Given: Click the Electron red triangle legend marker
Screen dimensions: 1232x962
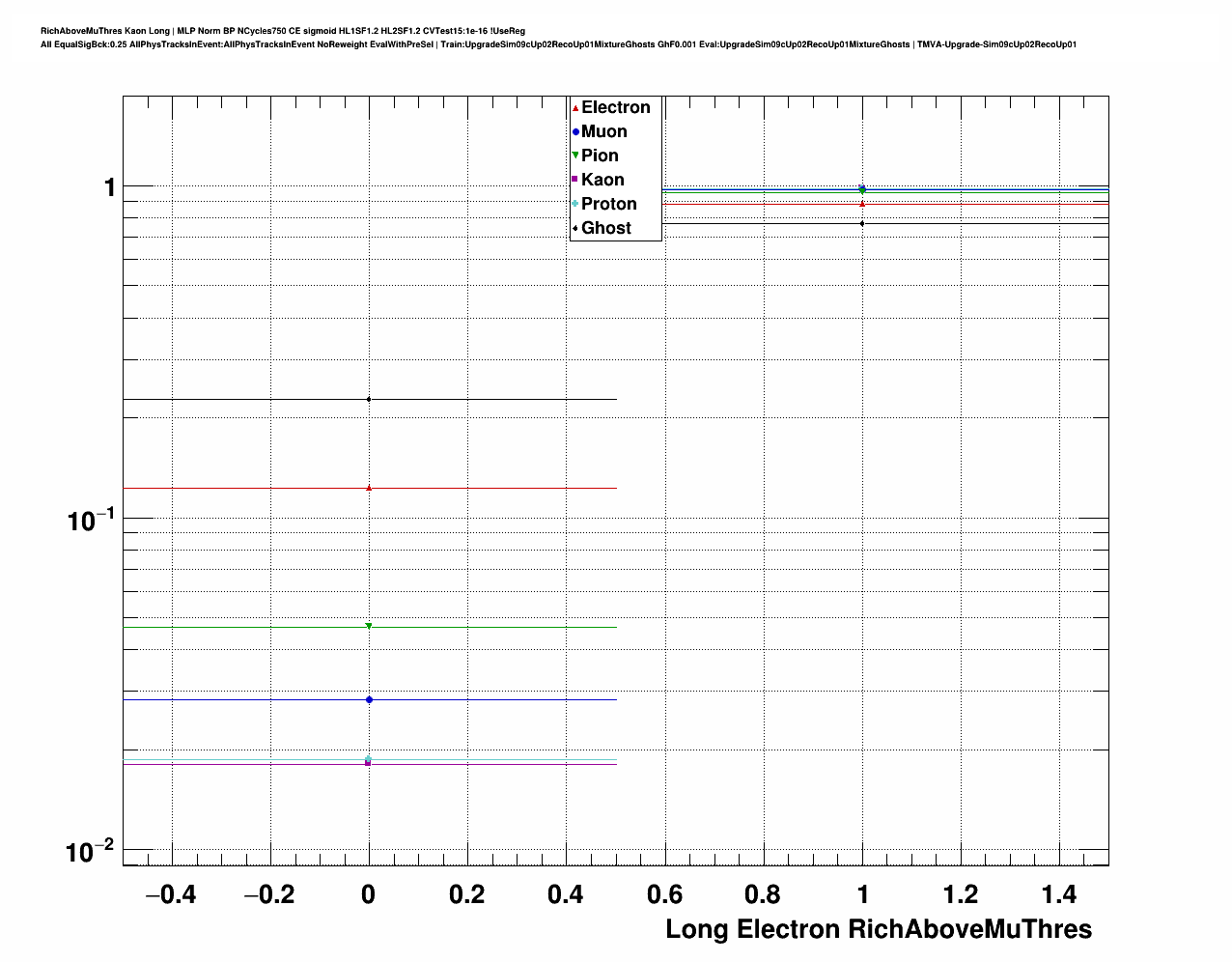Looking at the screenshot, I should click(x=575, y=108).
